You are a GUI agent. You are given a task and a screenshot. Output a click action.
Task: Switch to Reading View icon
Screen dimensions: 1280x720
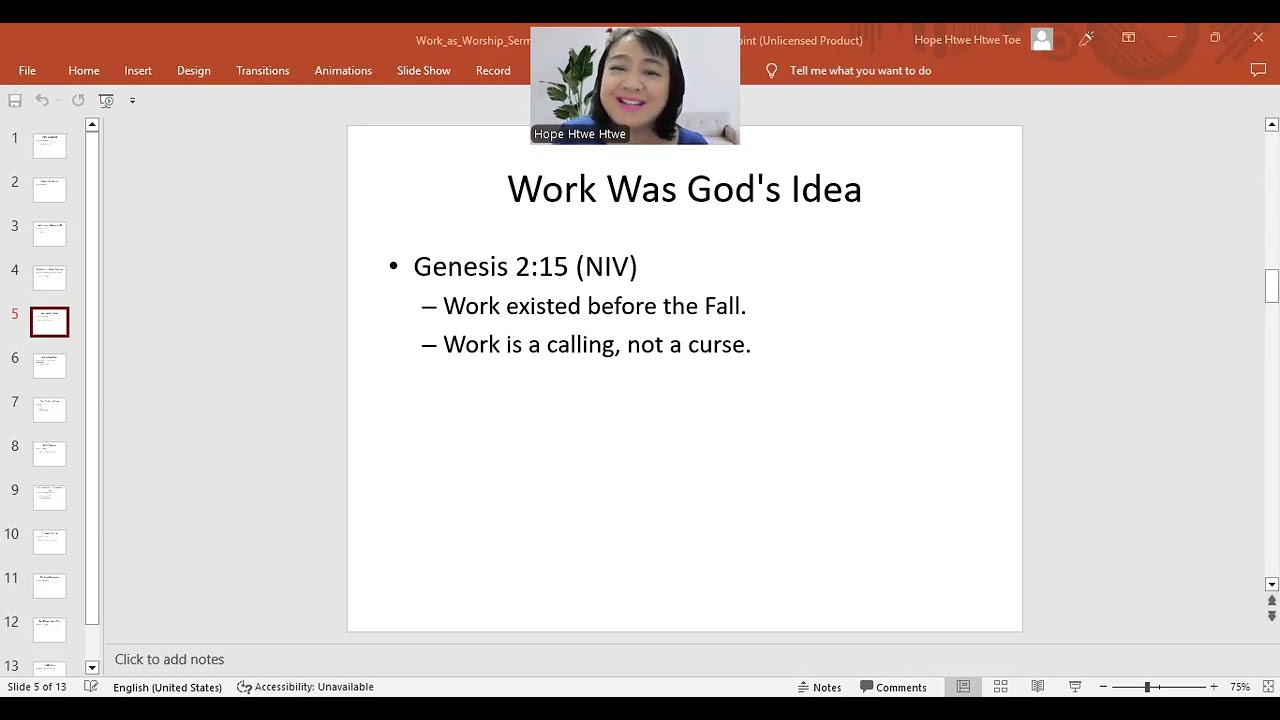pyautogui.click(x=1038, y=687)
